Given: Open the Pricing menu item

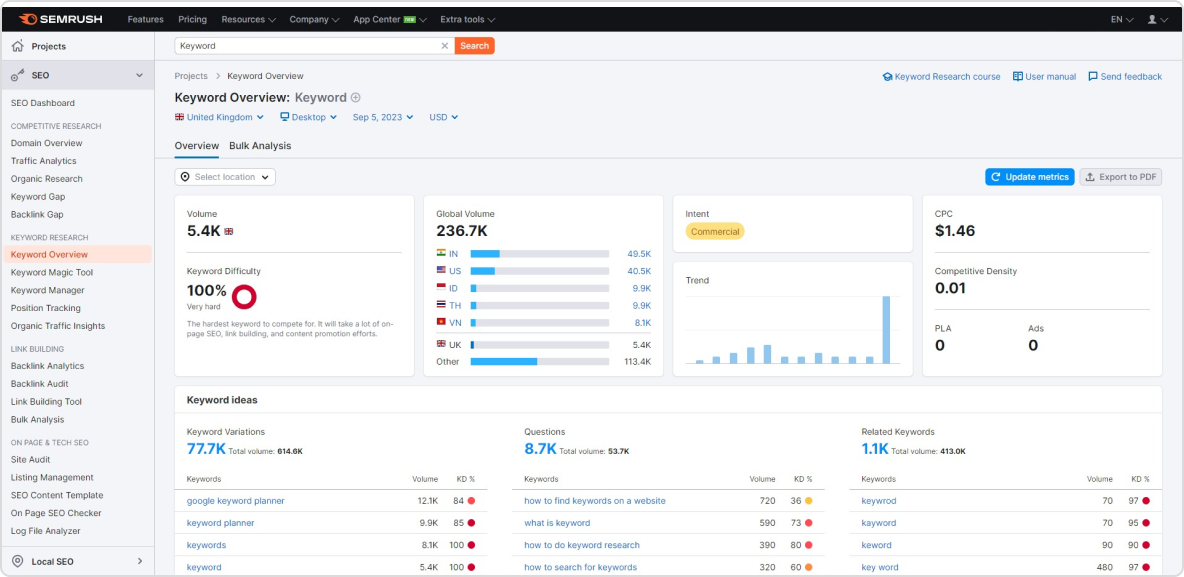Looking at the screenshot, I should coord(193,20).
